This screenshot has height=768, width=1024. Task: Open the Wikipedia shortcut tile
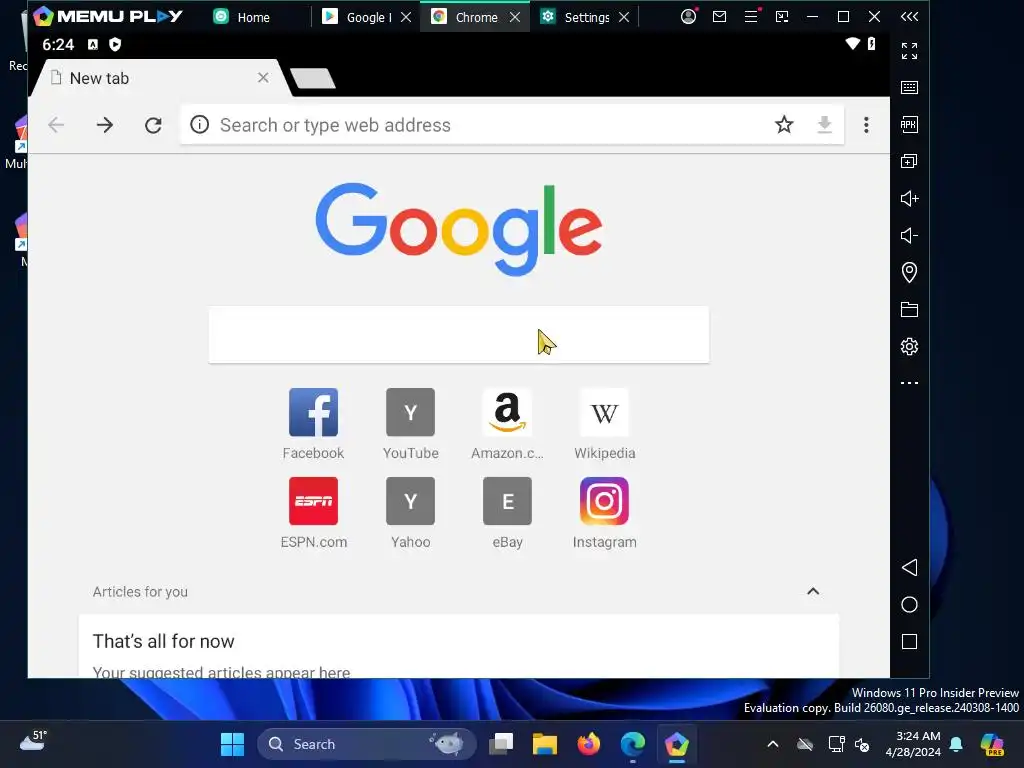[x=604, y=424]
